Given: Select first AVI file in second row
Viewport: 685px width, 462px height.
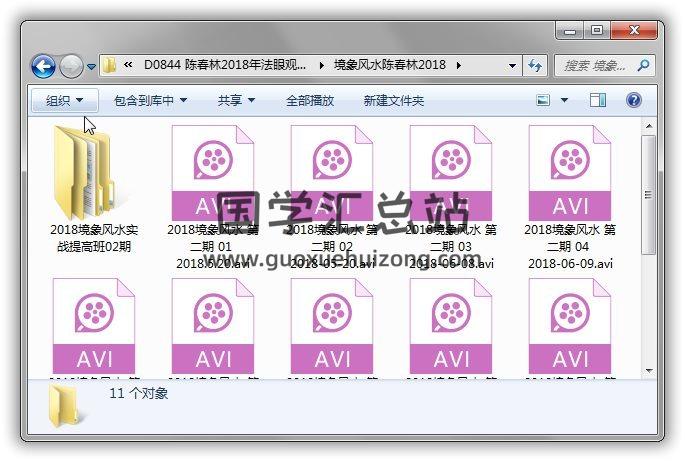Looking at the screenshot, I should point(94,326).
